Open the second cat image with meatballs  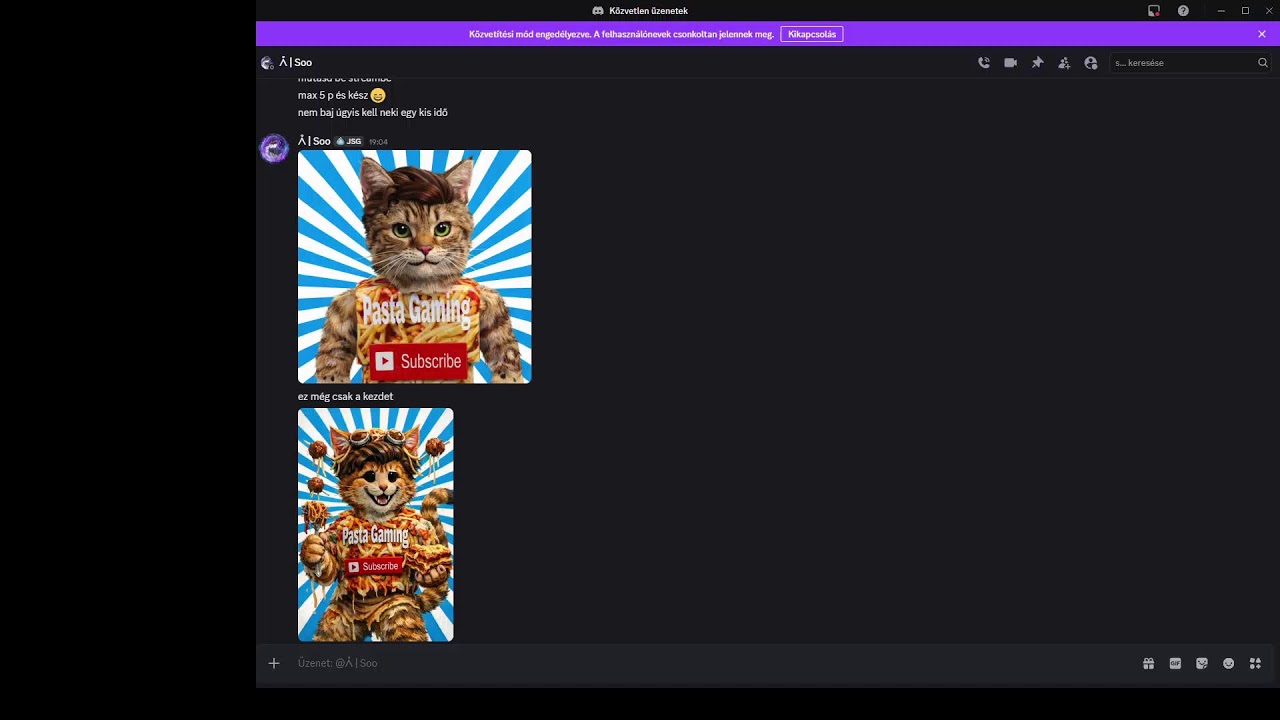click(x=376, y=525)
